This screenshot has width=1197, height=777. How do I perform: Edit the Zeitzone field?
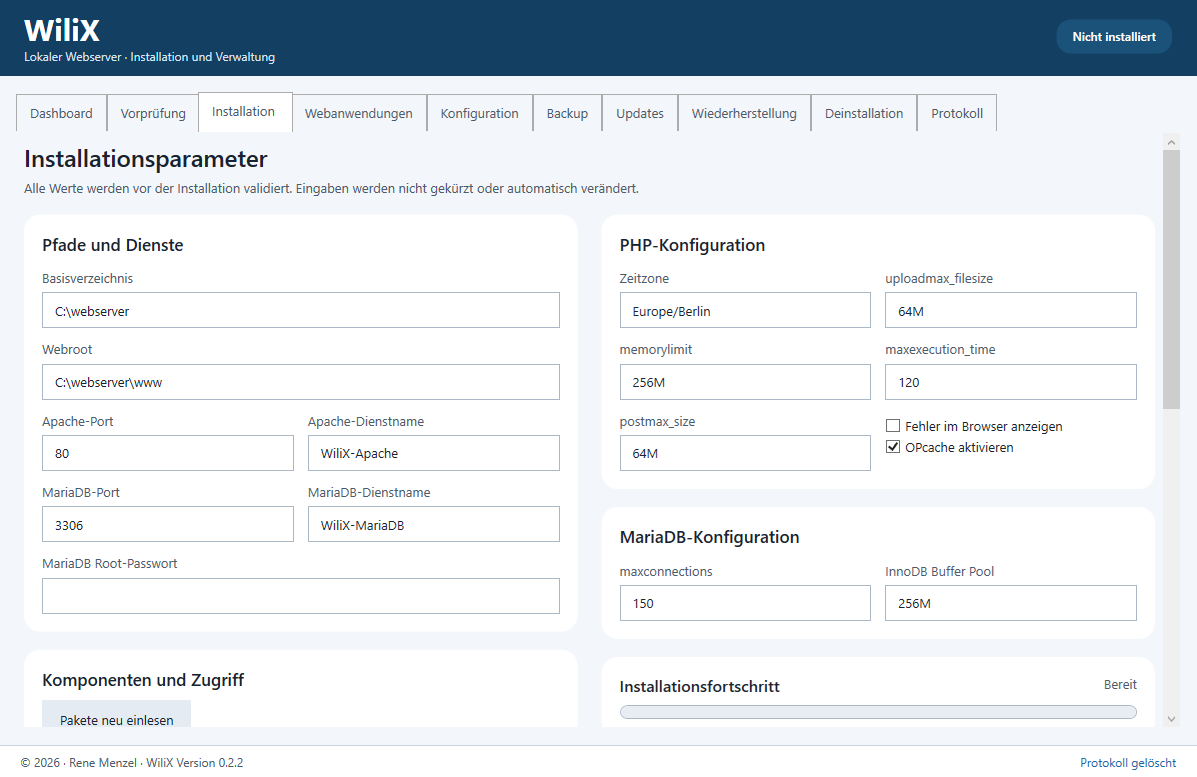point(745,311)
